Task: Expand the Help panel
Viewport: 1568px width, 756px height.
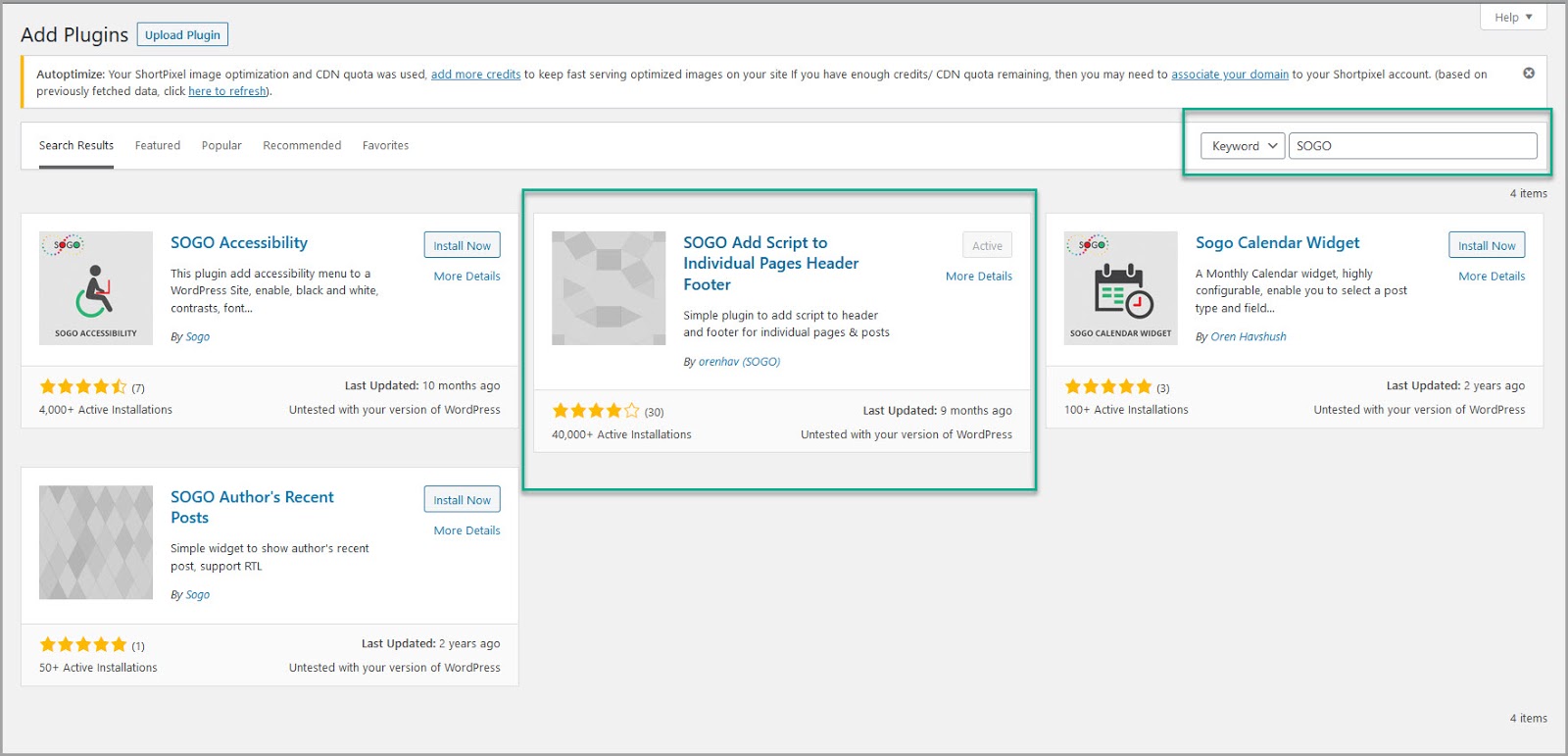Action: click(x=1512, y=17)
